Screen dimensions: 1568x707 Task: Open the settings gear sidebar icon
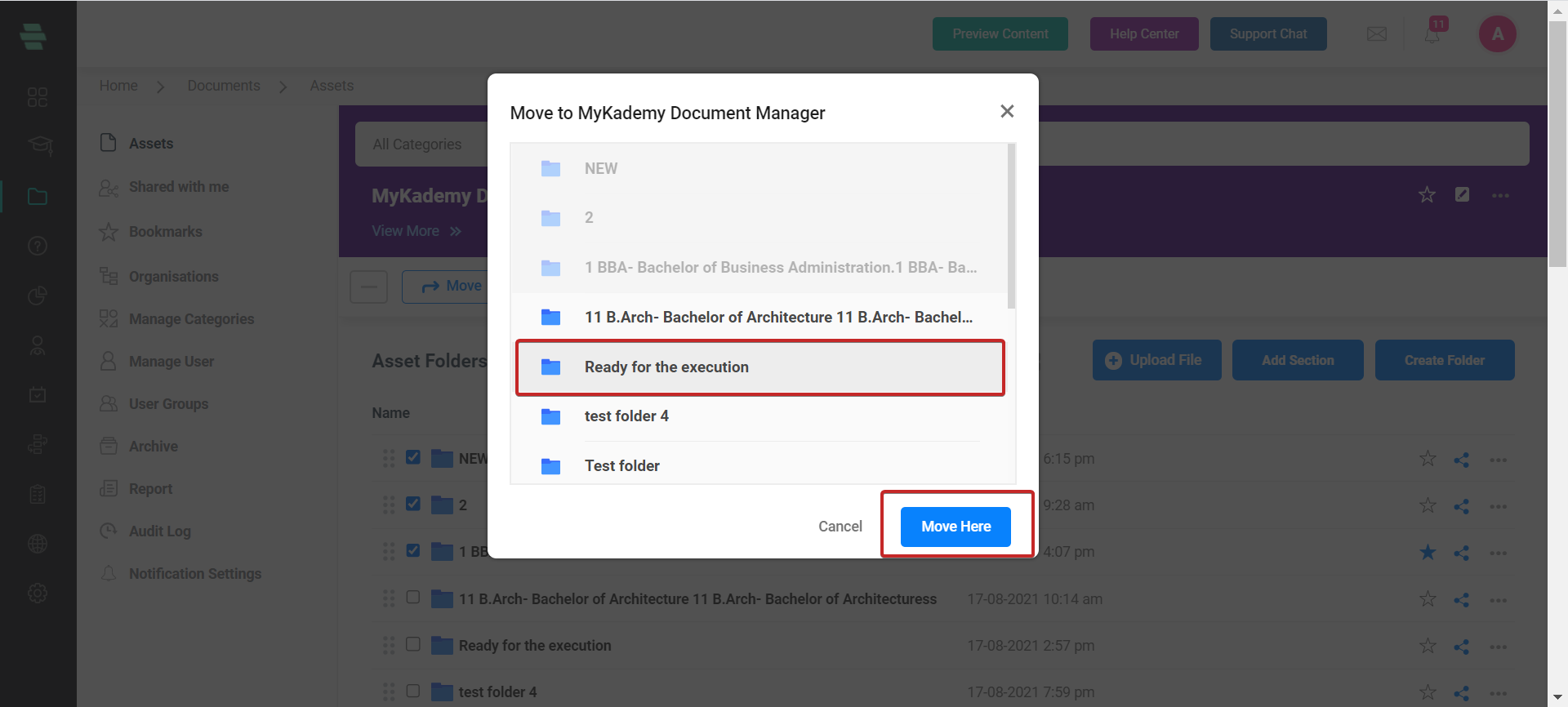(x=38, y=594)
